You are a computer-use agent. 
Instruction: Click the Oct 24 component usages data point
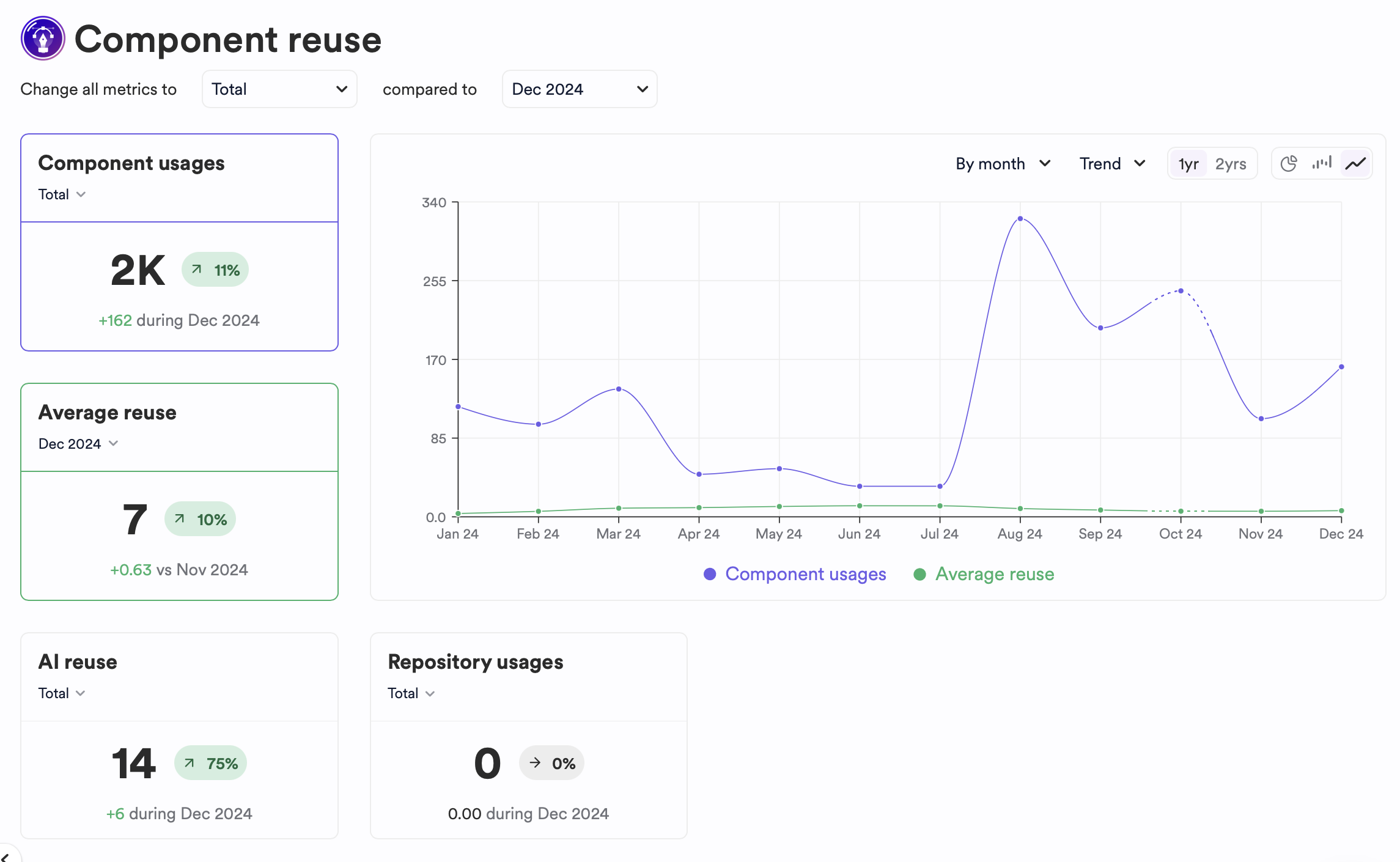tap(1181, 291)
